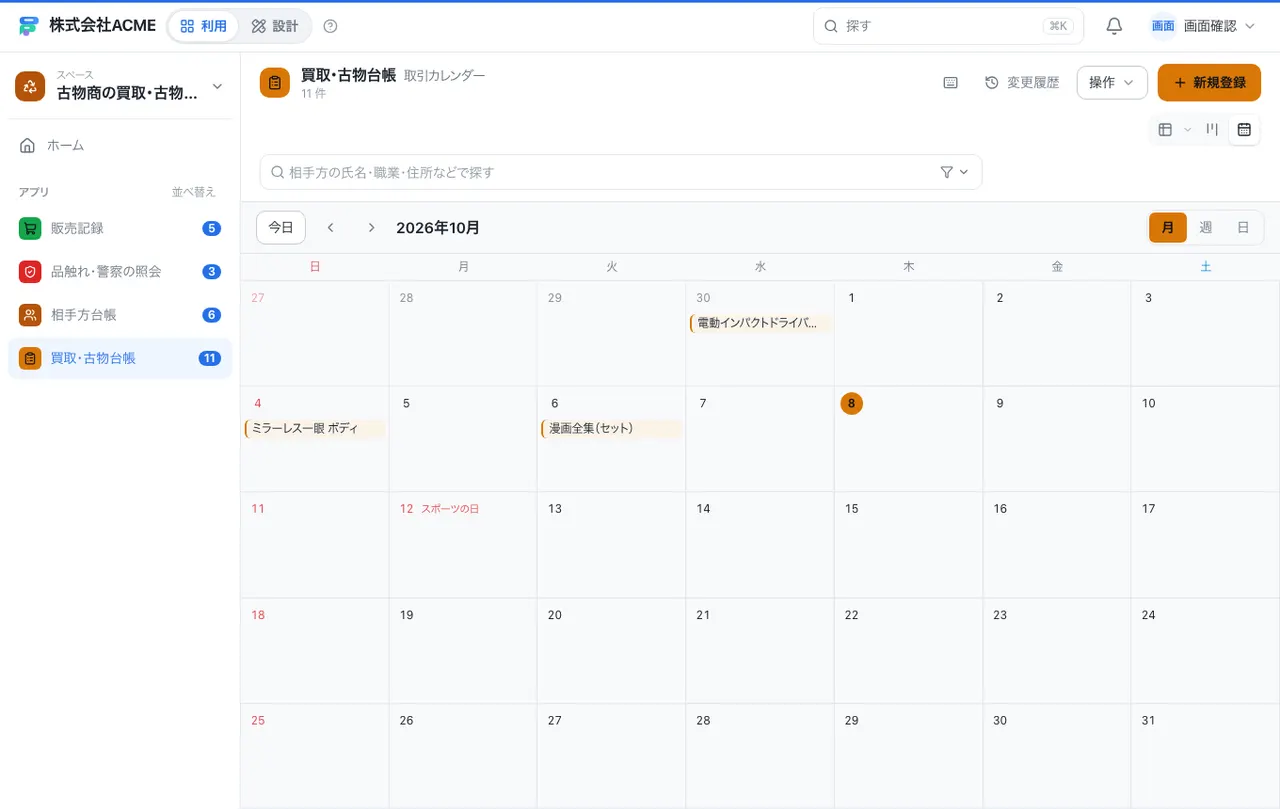
Task: Click date 22 in calendar
Action: (x=852, y=615)
